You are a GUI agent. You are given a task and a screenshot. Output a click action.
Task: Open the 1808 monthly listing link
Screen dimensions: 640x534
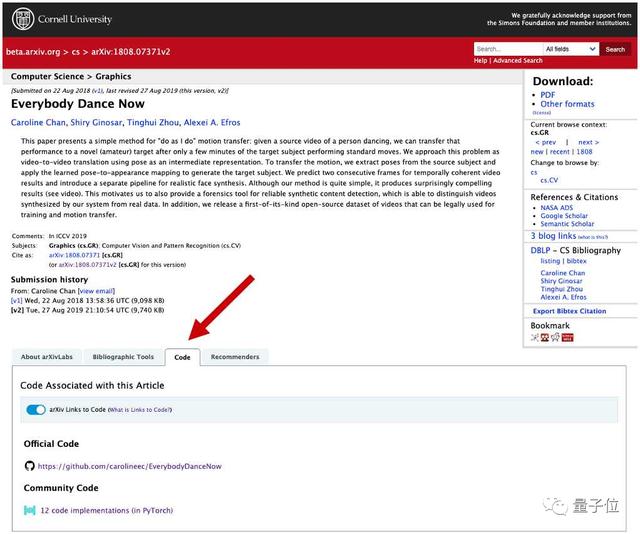pyautogui.click(x=584, y=151)
